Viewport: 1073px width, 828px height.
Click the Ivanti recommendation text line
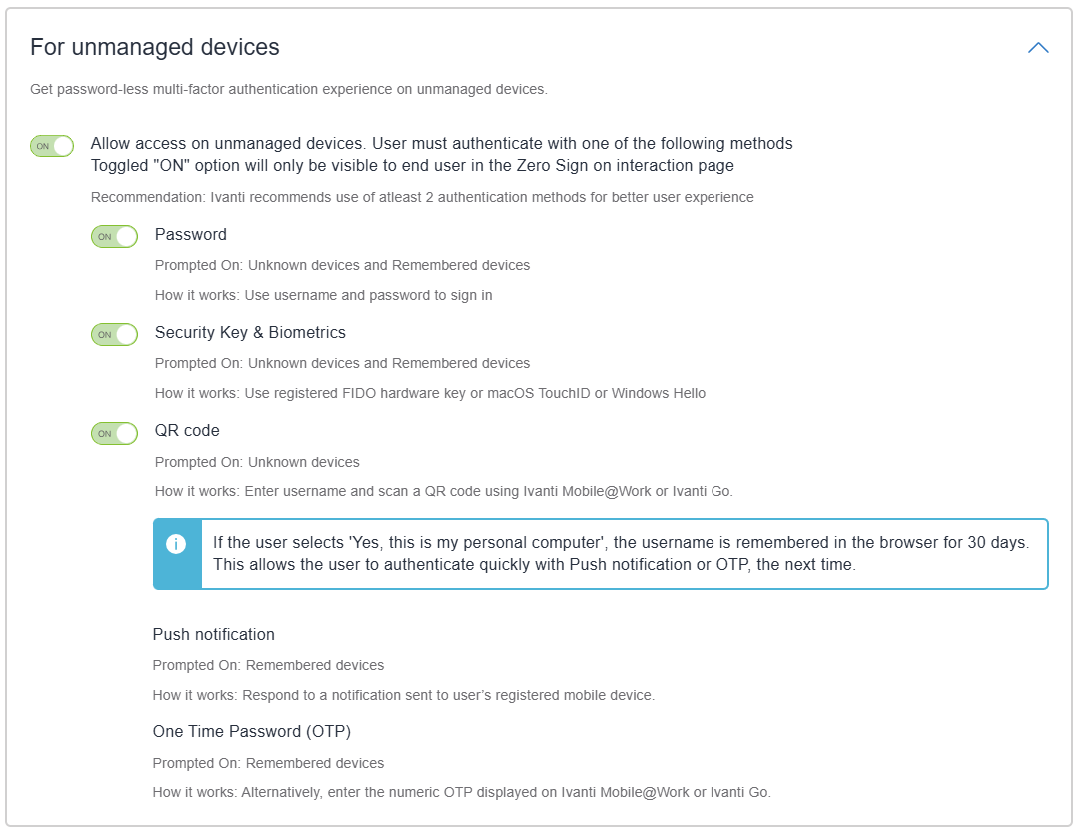click(x=422, y=197)
